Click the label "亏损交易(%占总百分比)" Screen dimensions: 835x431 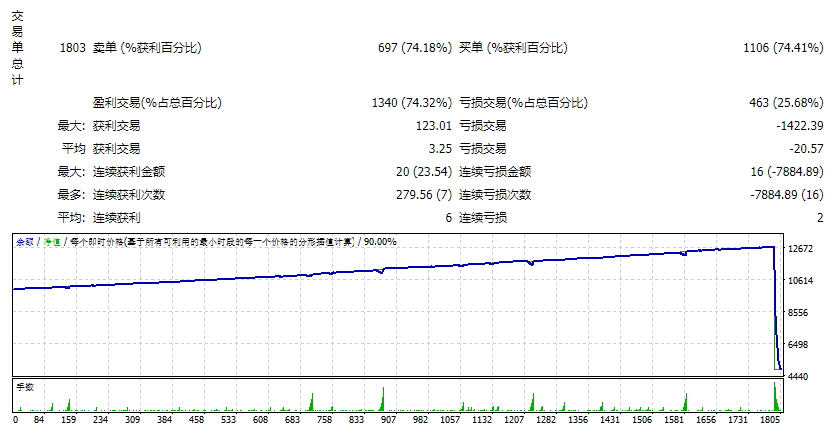(x=523, y=103)
